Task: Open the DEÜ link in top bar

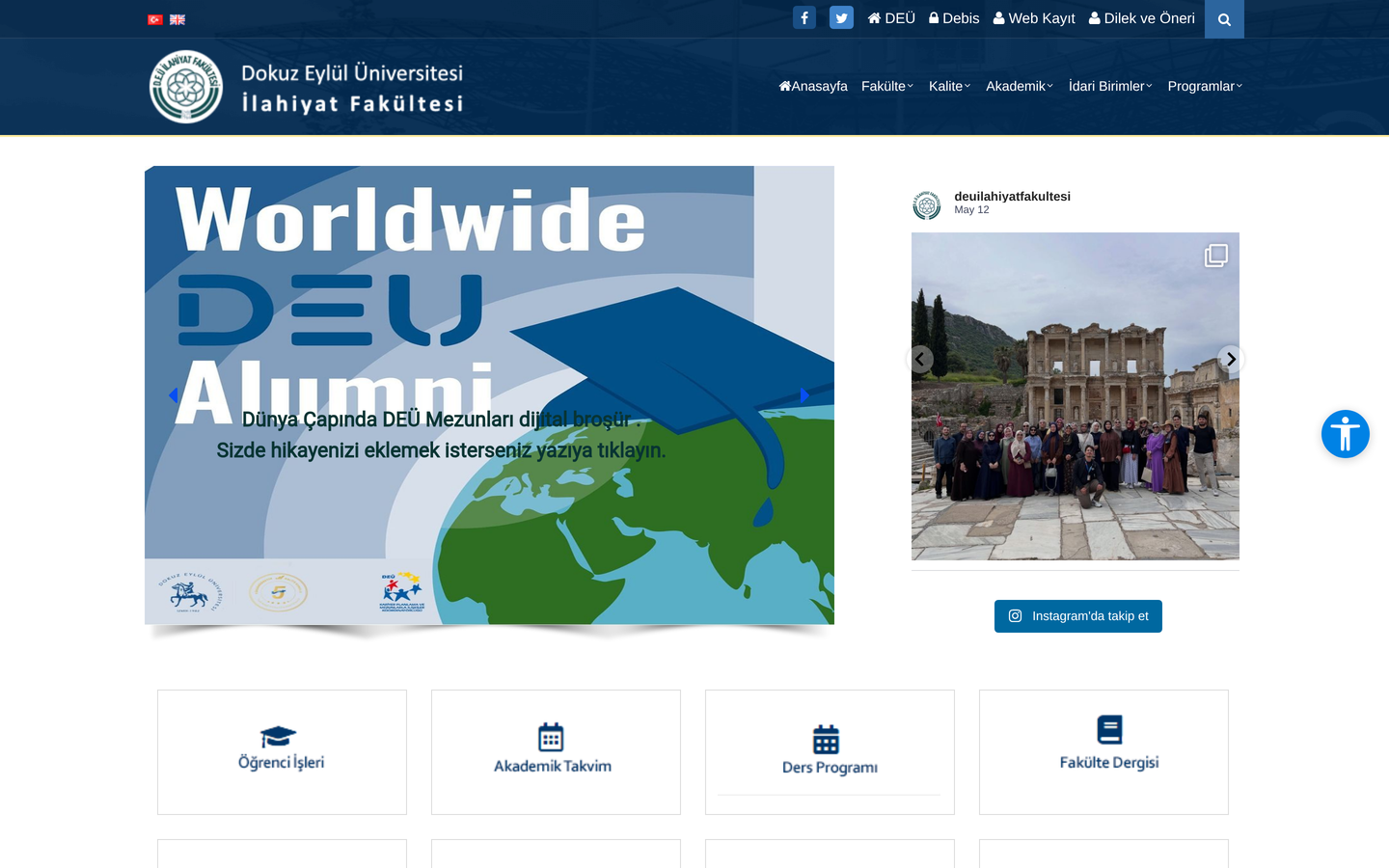Action: [891, 18]
